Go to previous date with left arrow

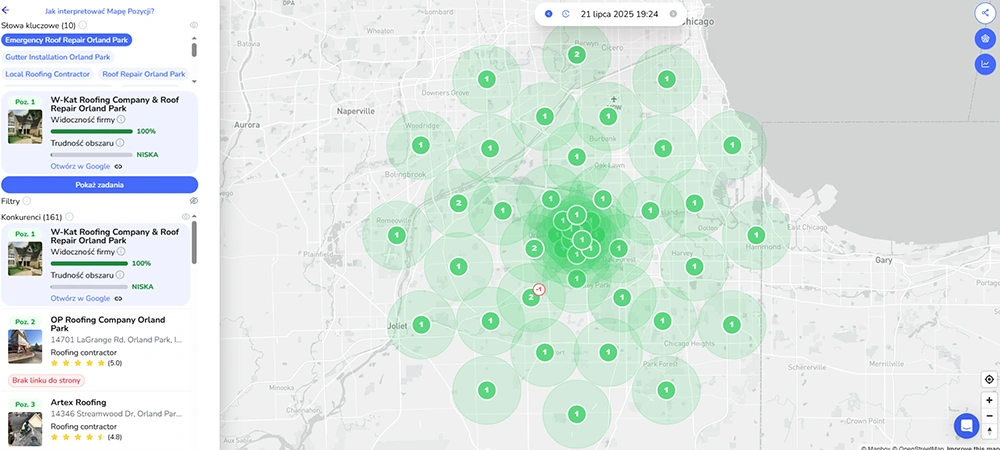point(548,14)
